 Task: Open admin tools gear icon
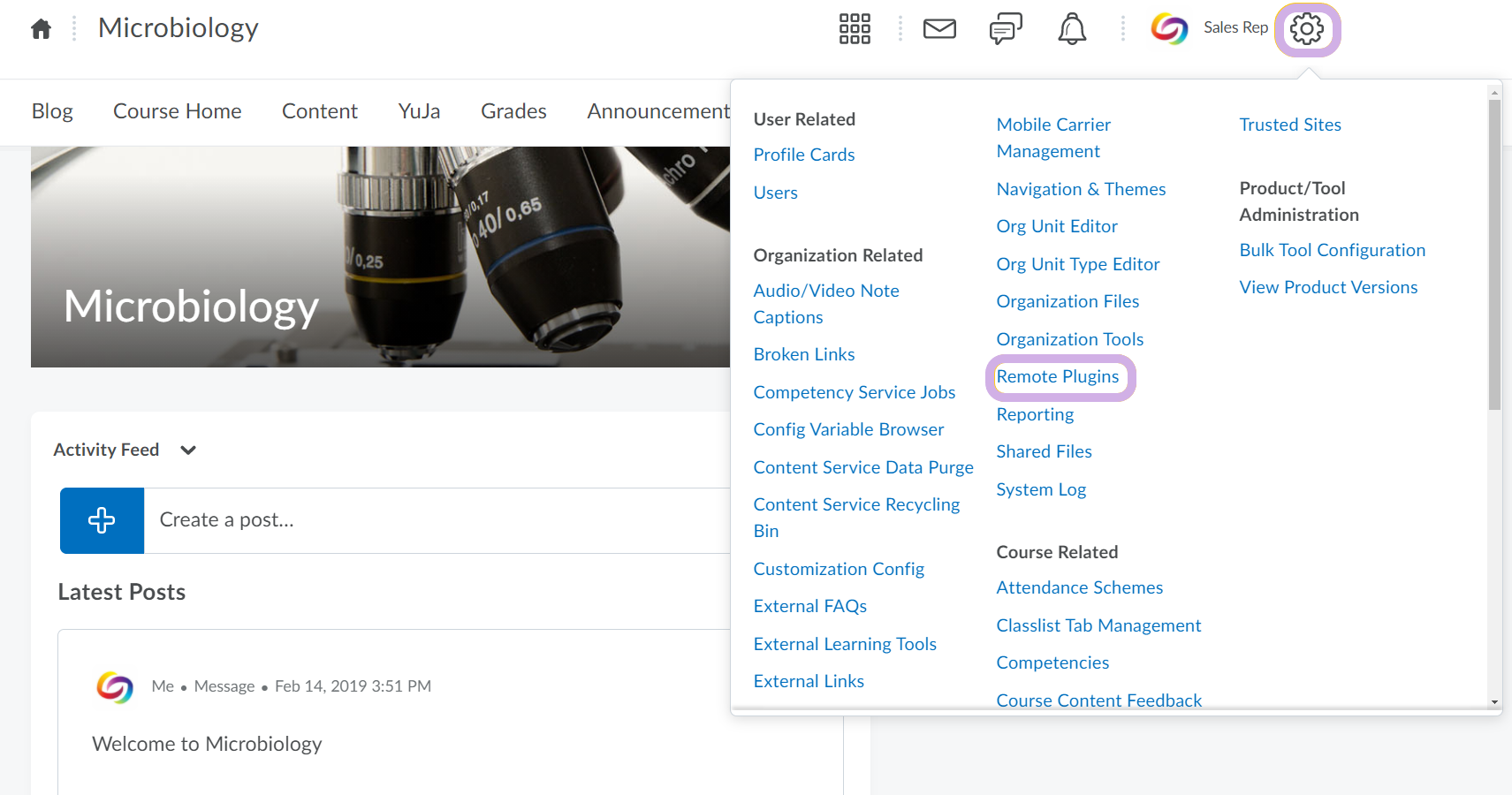click(1307, 29)
